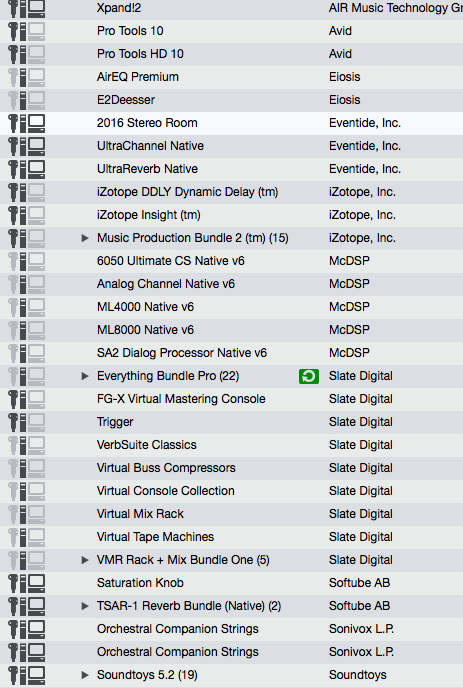Click Soundtoys publisher in Soundtoys 5.2 row
The height and width of the screenshot is (688, 463).
tap(358, 675)
